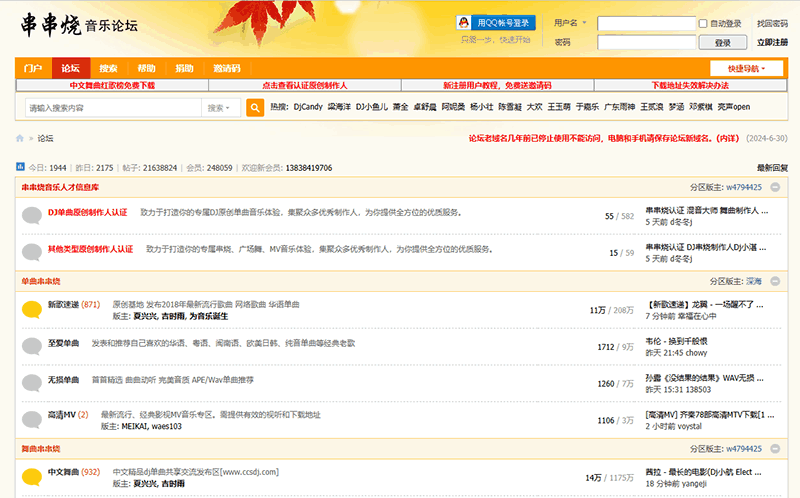This screenshot has height=498, width=800.
Task: Click the bubble icon for 其他类型原创制作人认证
Action: (x=32, y=252)
